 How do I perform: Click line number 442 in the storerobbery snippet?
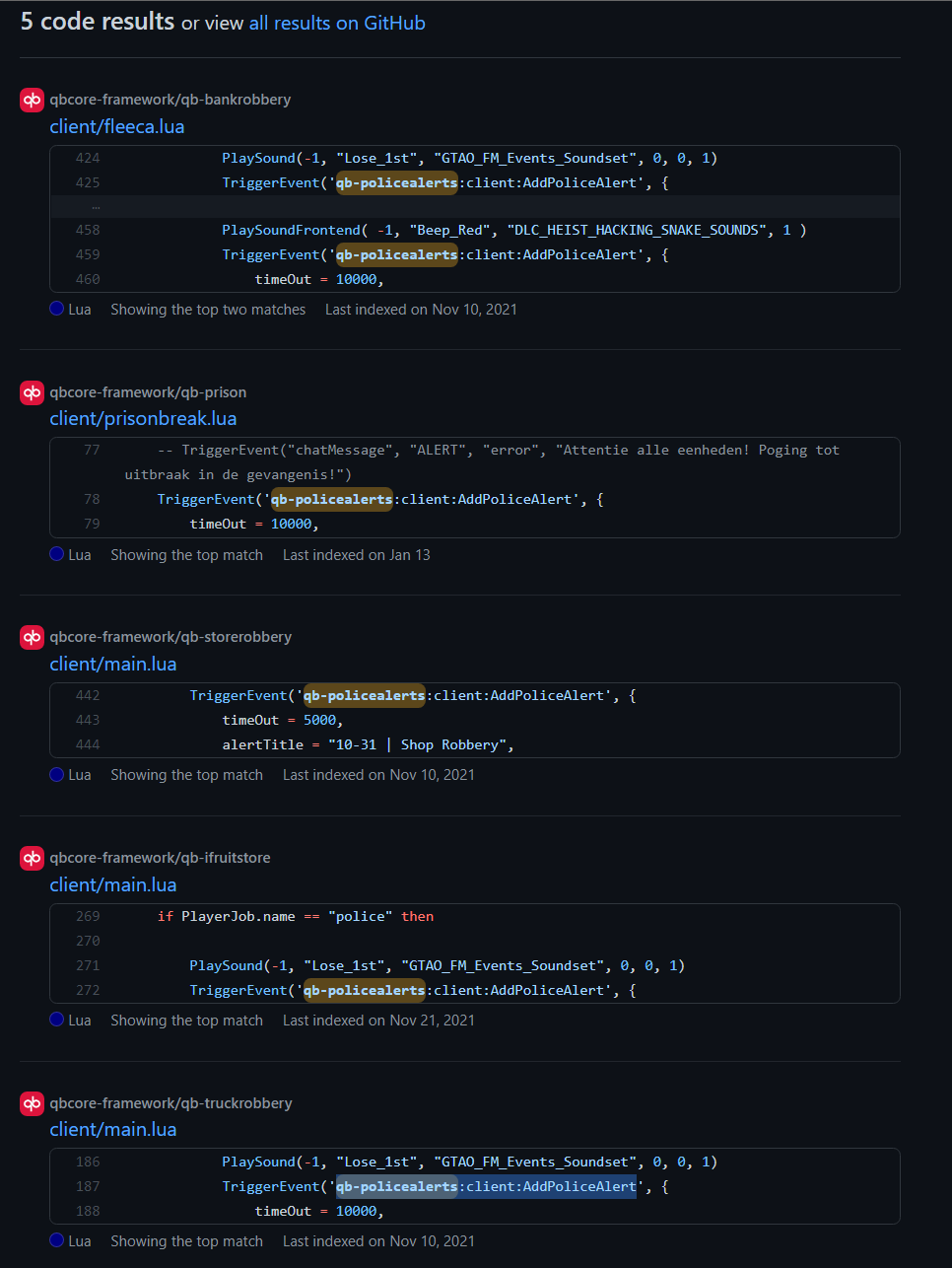click(x=87, y=695)
